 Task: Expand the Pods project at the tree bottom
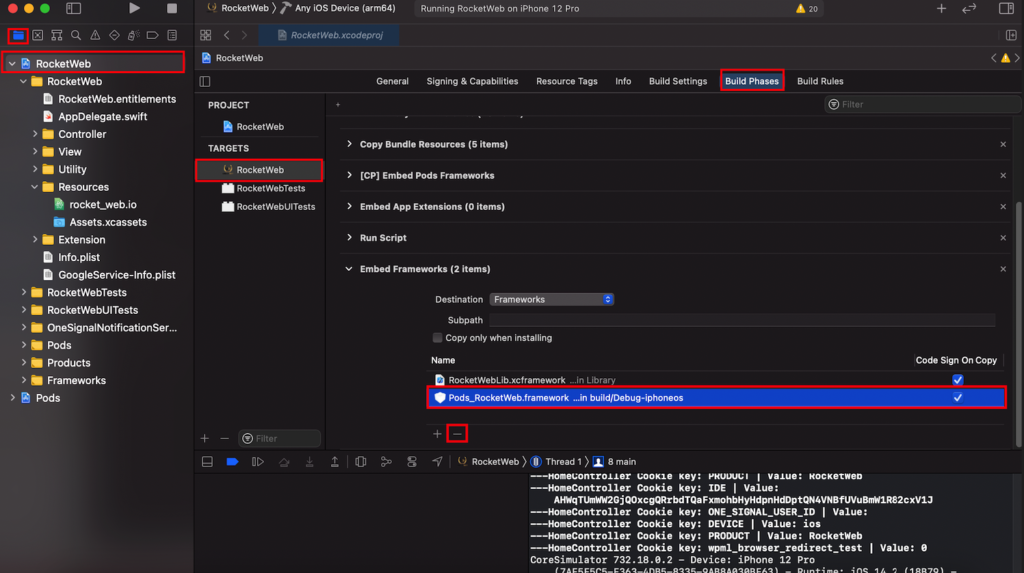(12, 398)
